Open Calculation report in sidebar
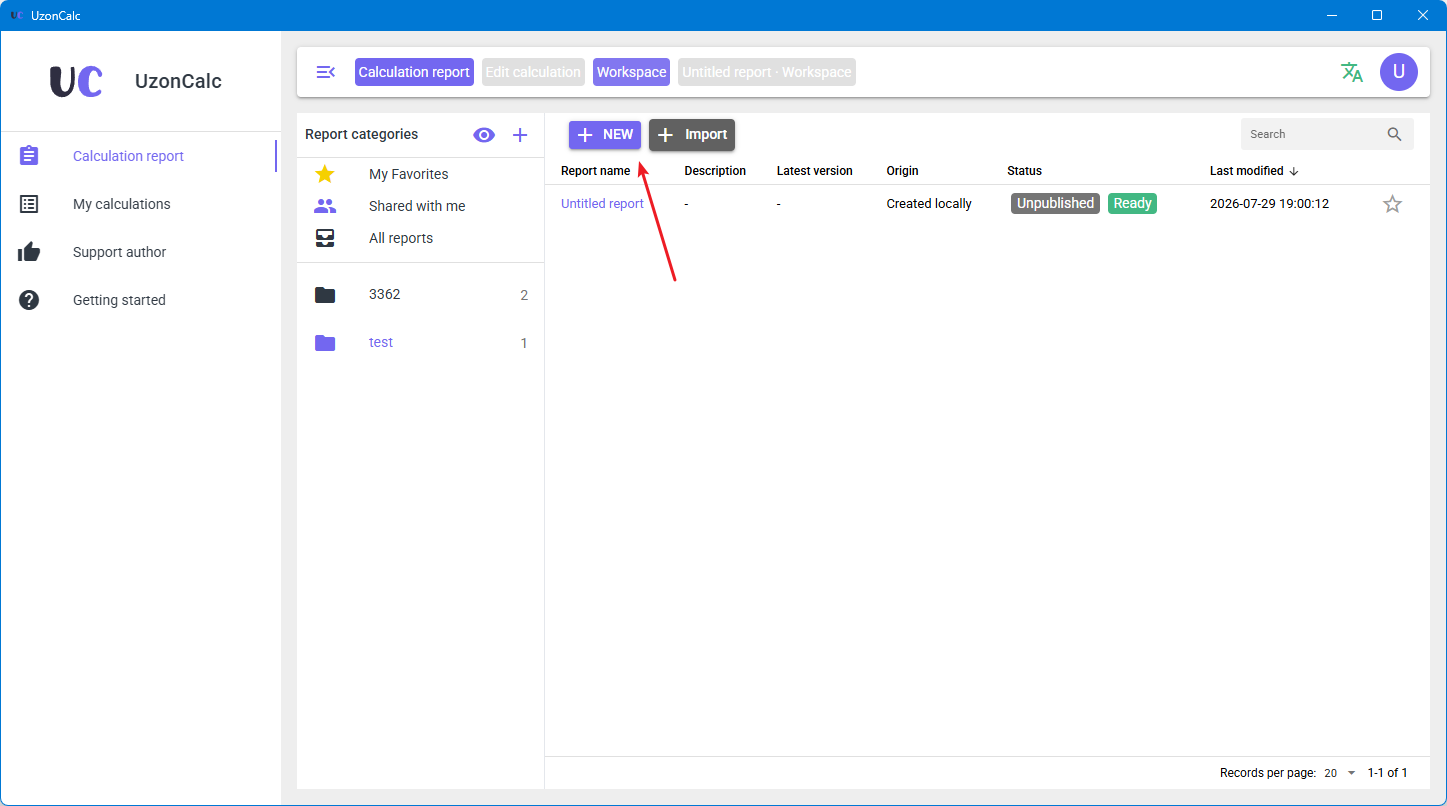 click(138, 156)
